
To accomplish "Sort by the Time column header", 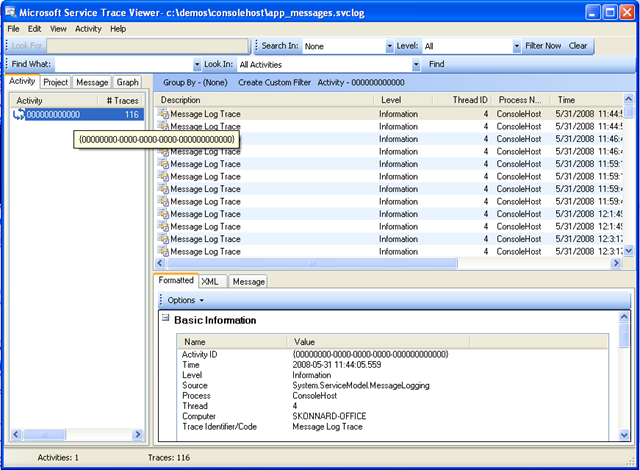I will (586, 100).
